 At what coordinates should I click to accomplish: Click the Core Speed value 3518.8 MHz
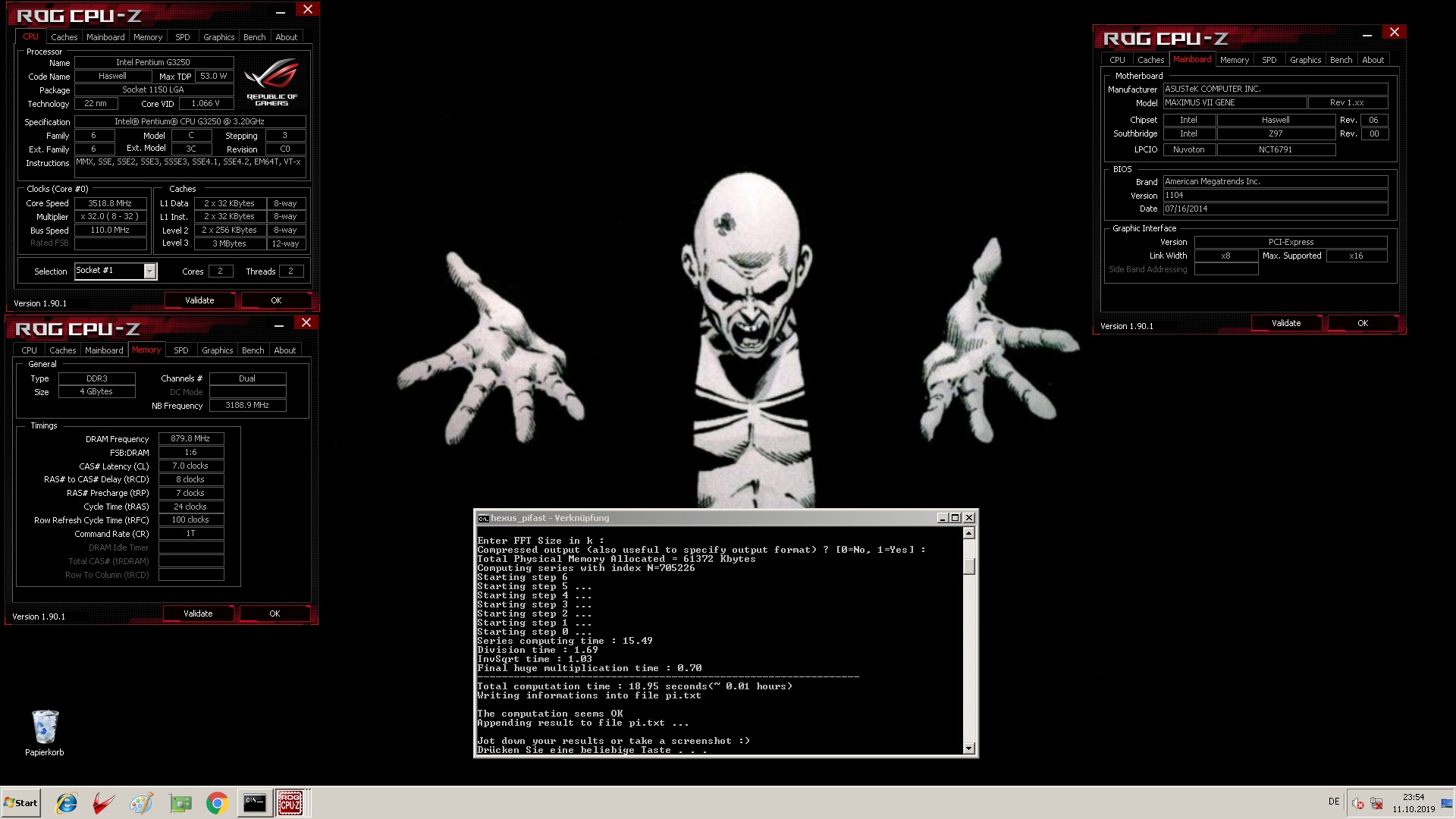point(110,203)
